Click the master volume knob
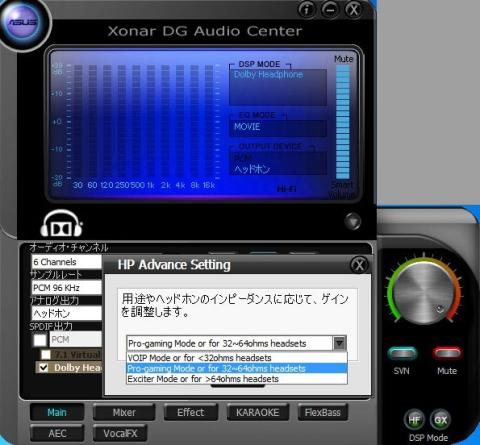 [x=424, y=293]
